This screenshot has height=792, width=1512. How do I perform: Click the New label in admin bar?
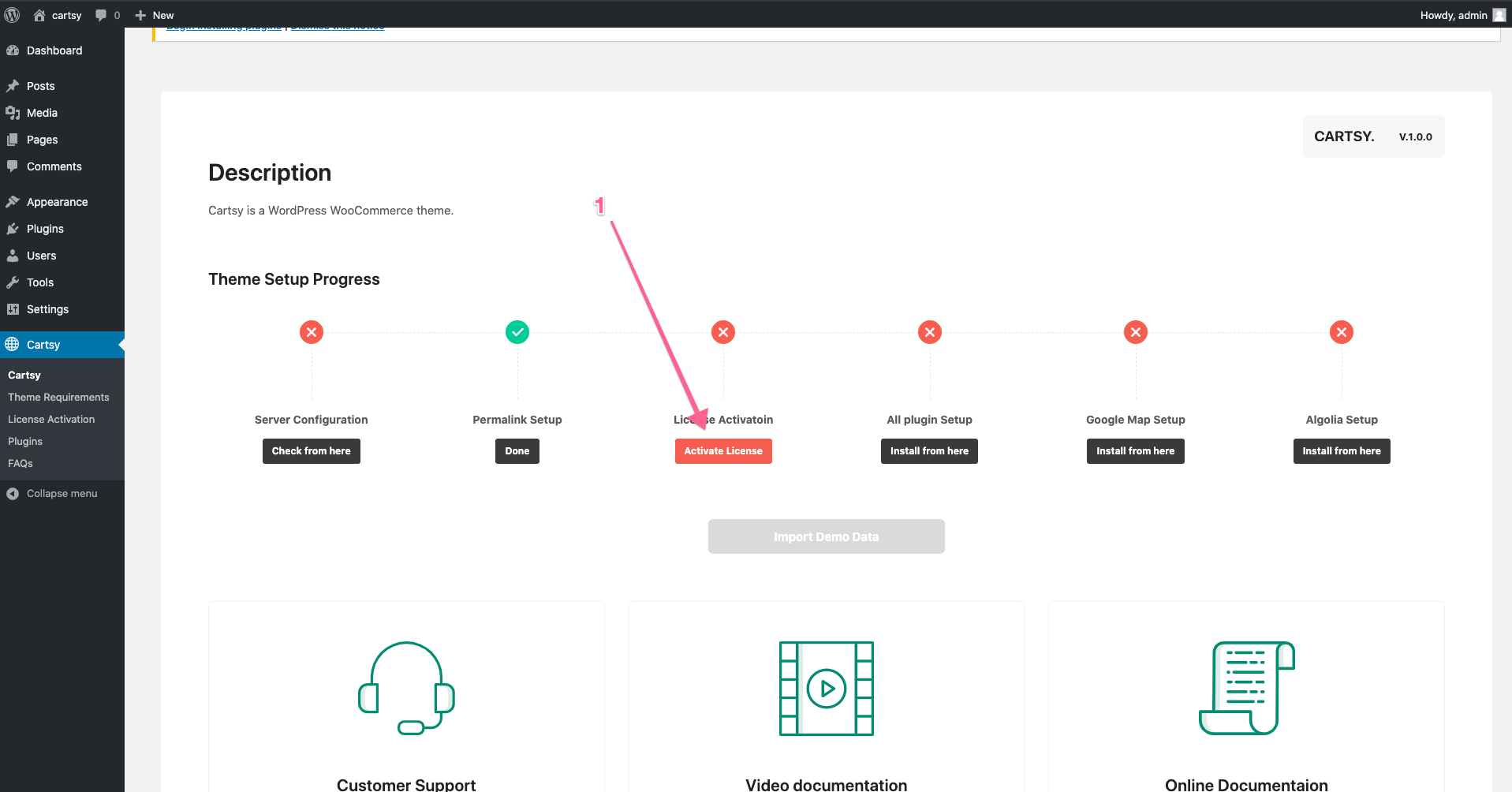tap(163, 15)
